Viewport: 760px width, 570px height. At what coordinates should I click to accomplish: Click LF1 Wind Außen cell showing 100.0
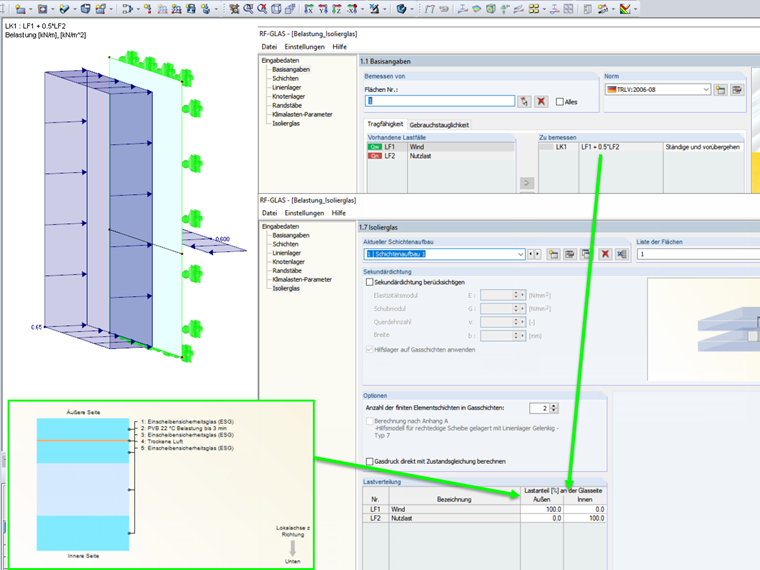click(542, 509)
